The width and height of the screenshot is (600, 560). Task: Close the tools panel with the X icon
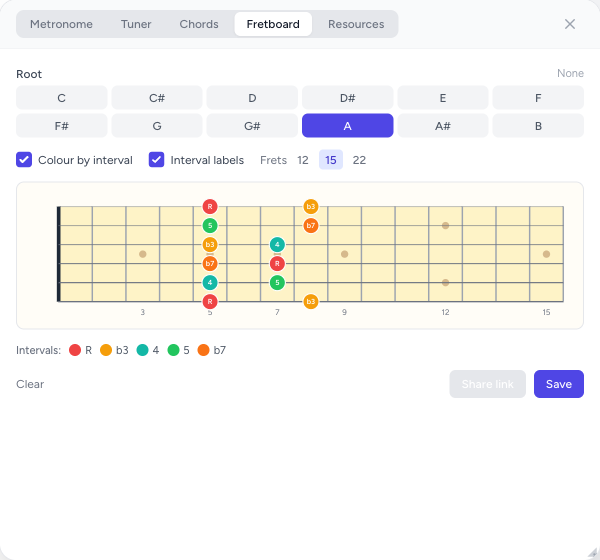[x=570, y=24]
